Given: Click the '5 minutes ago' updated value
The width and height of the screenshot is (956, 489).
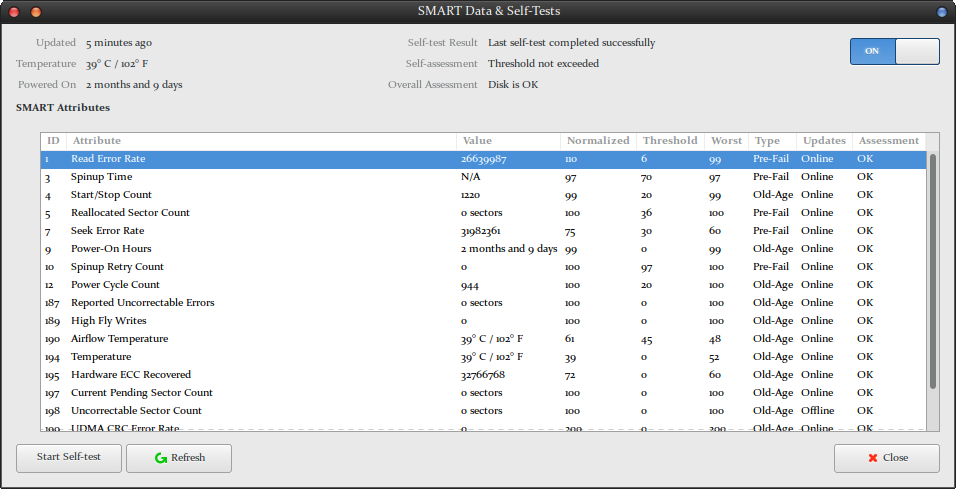Looking at the screenshot, I should (119, 43).
